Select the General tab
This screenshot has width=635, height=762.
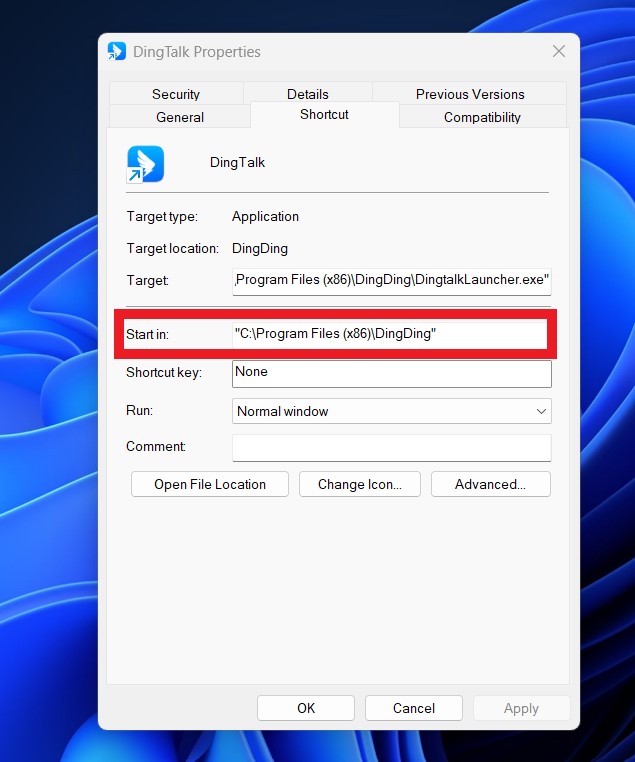pos(180,117)
